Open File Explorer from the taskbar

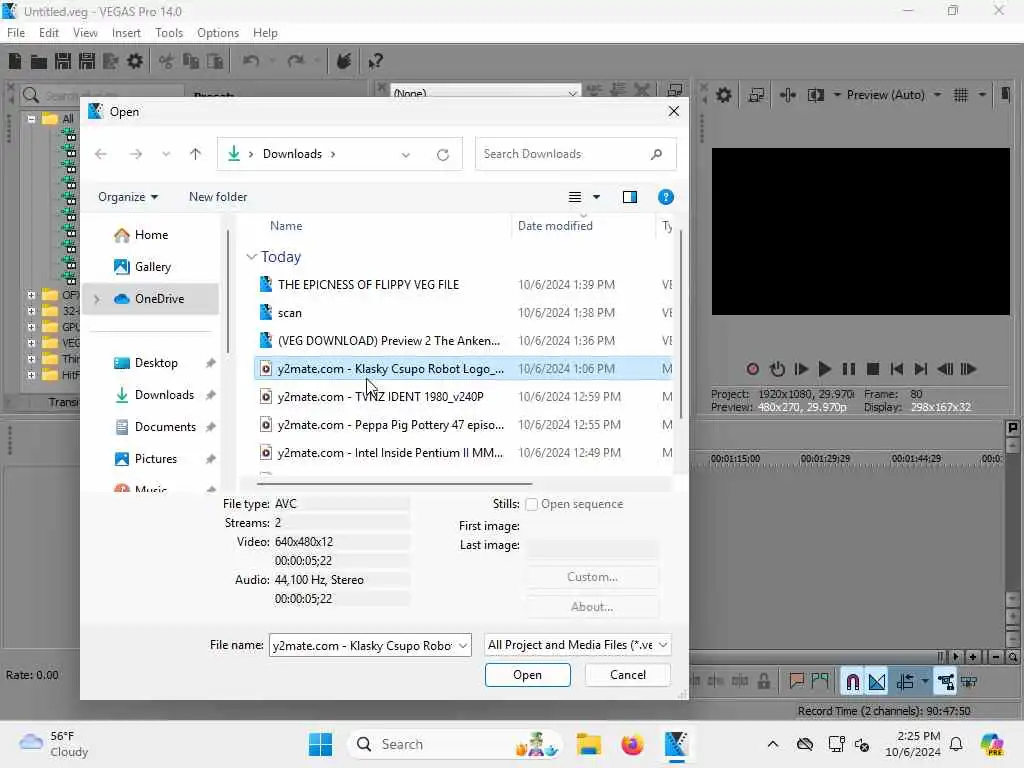coord(588,744)
